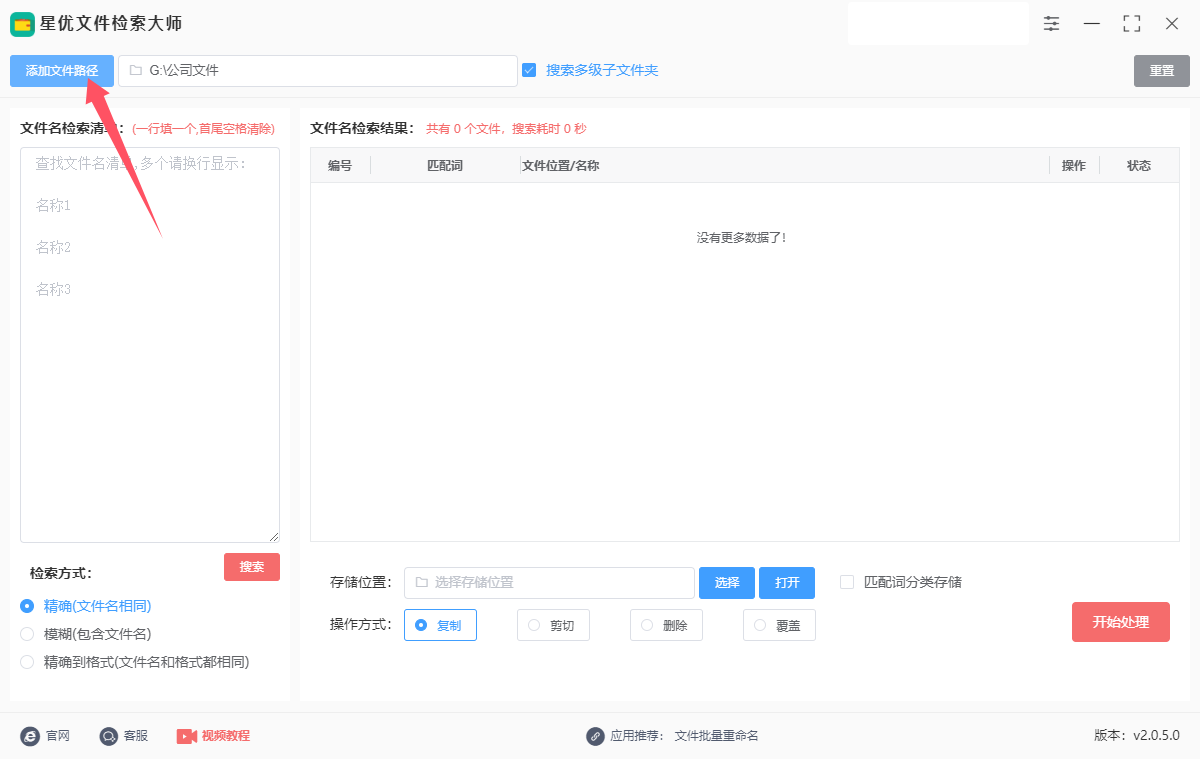Click the fullscreen icon in title bar
This screenshot has width=1200, height=760.
coord(1132,23)
